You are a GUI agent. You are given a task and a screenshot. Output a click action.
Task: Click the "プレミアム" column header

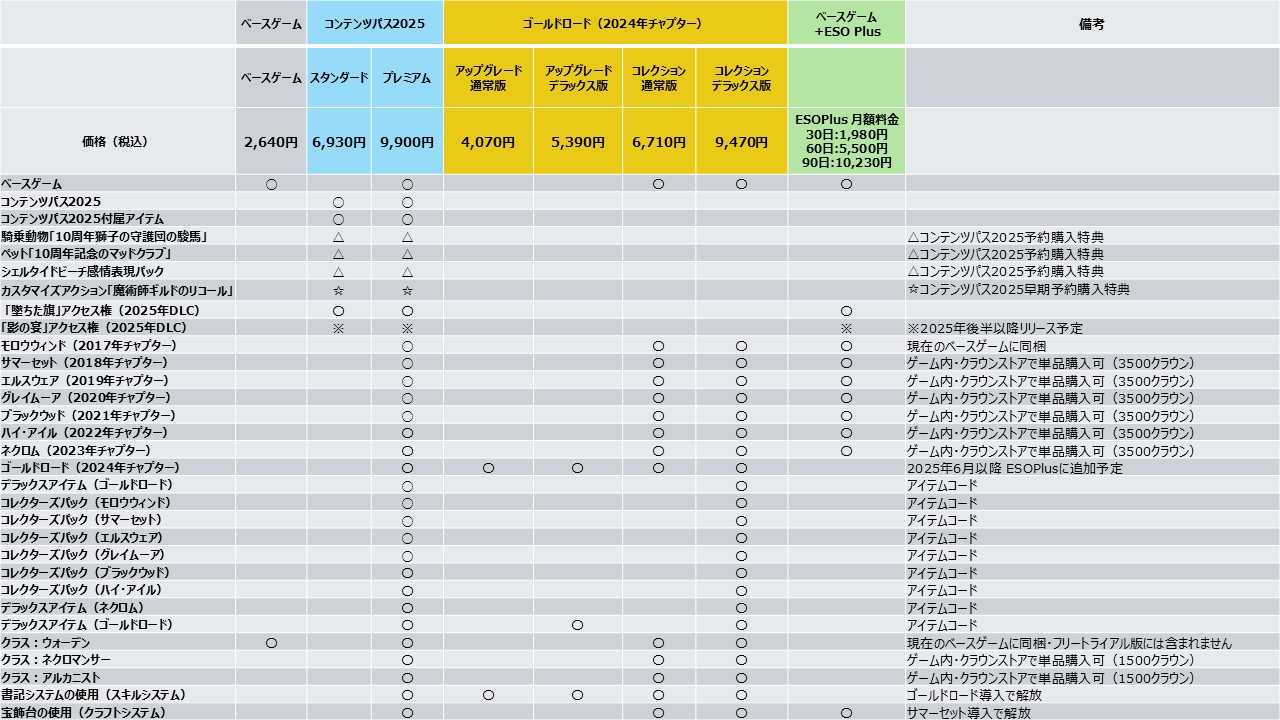tap(407, 77)
